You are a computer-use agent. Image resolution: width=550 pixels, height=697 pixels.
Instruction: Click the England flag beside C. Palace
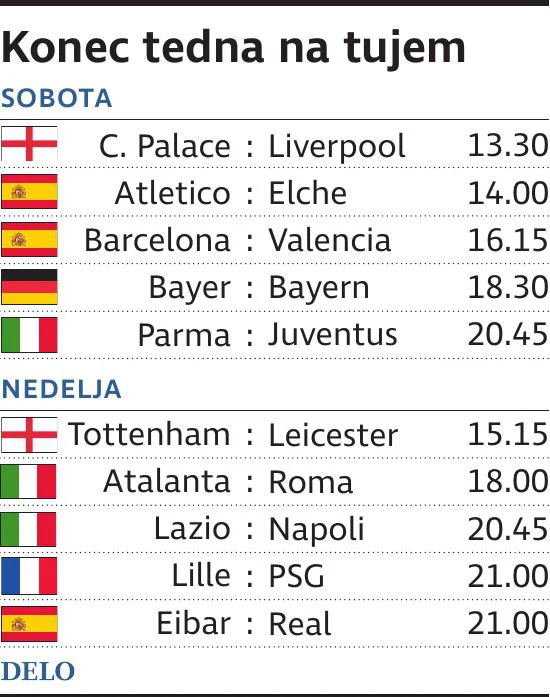(x=29, y=144)
